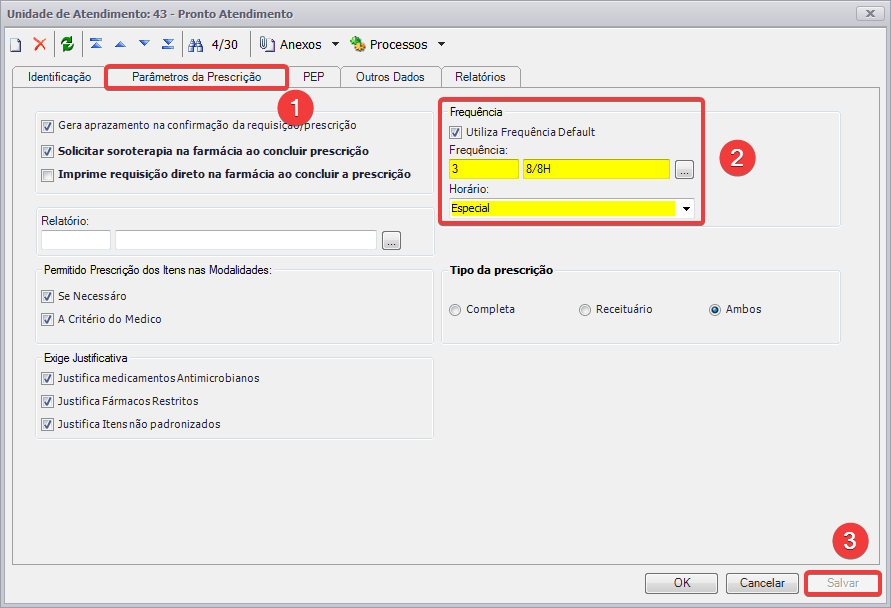Enable Imprime requisição direto na farmácia

pos(48,175)
